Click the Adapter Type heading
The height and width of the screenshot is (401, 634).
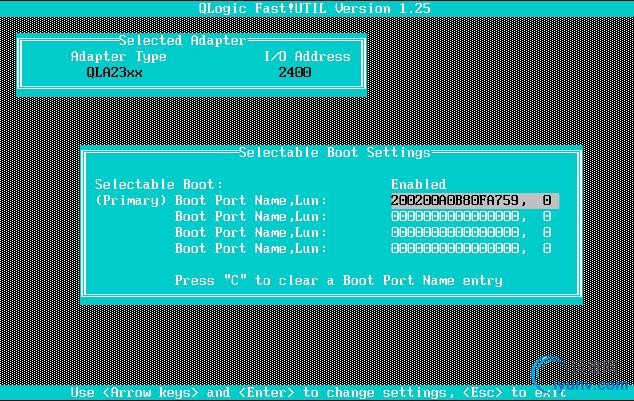click(118, 57)
